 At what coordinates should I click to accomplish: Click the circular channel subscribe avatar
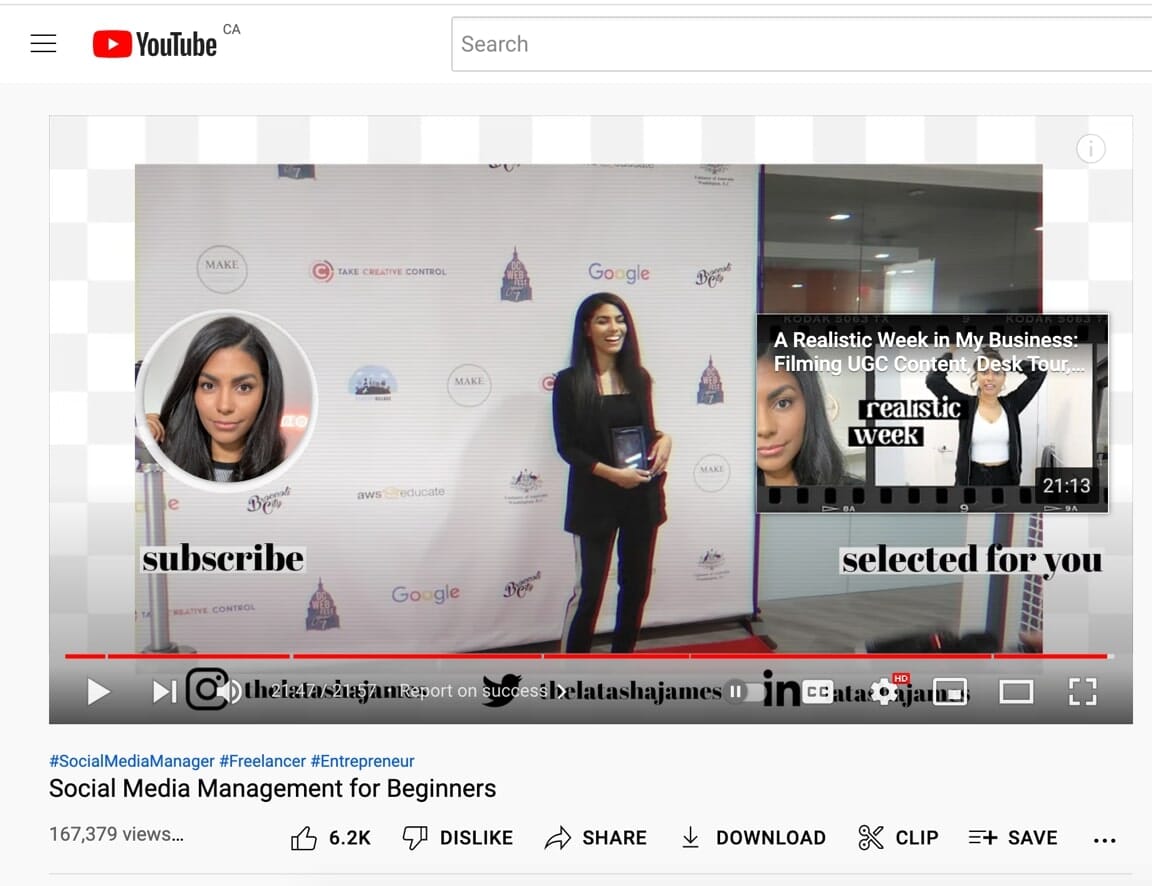pos(226,399)
